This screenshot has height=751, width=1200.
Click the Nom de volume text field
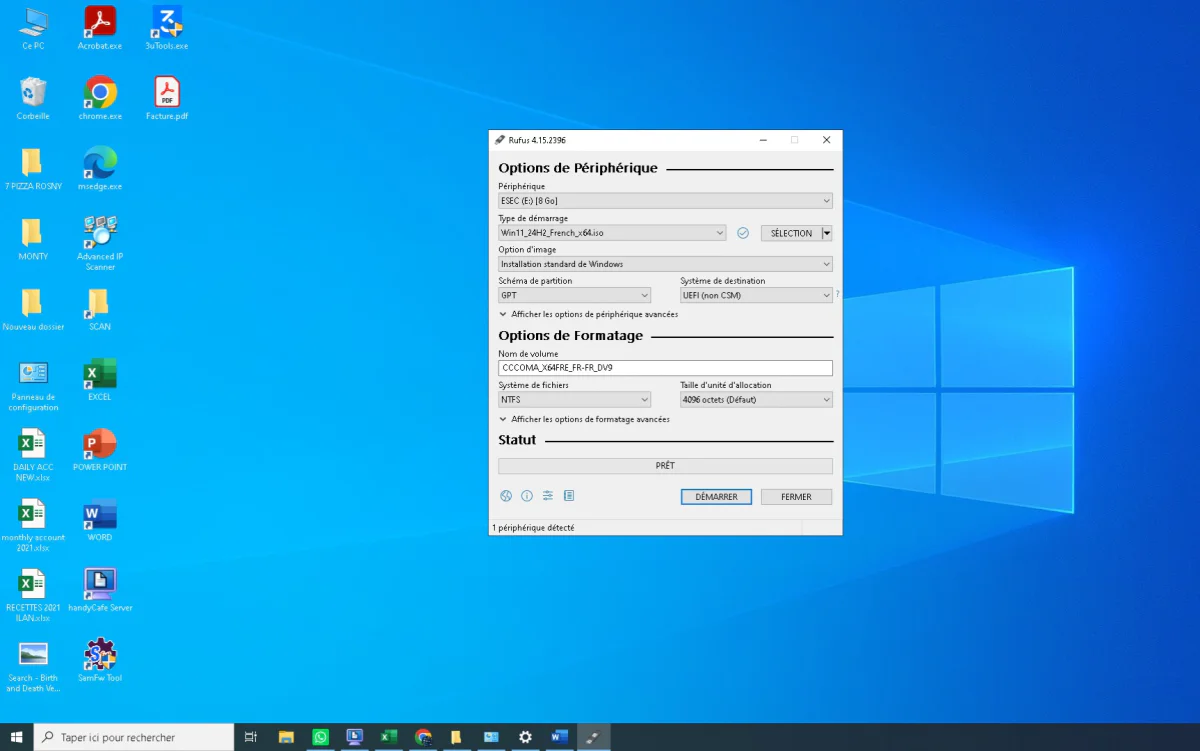click(x=665, y=368)
